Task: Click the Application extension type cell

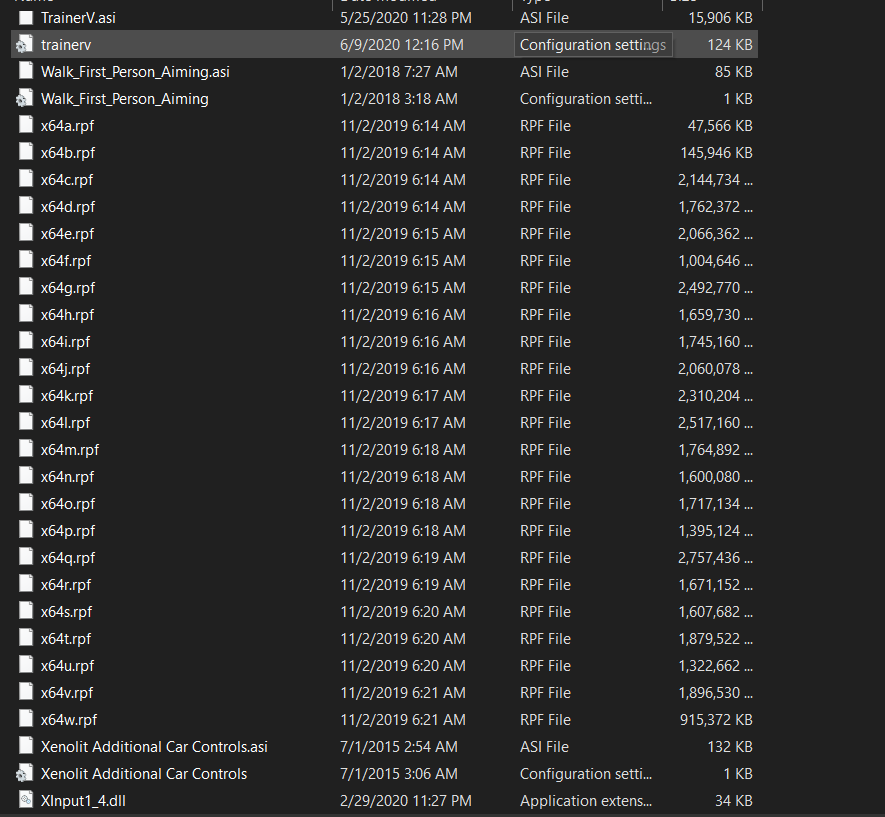Action: click(x=586, y=801)
